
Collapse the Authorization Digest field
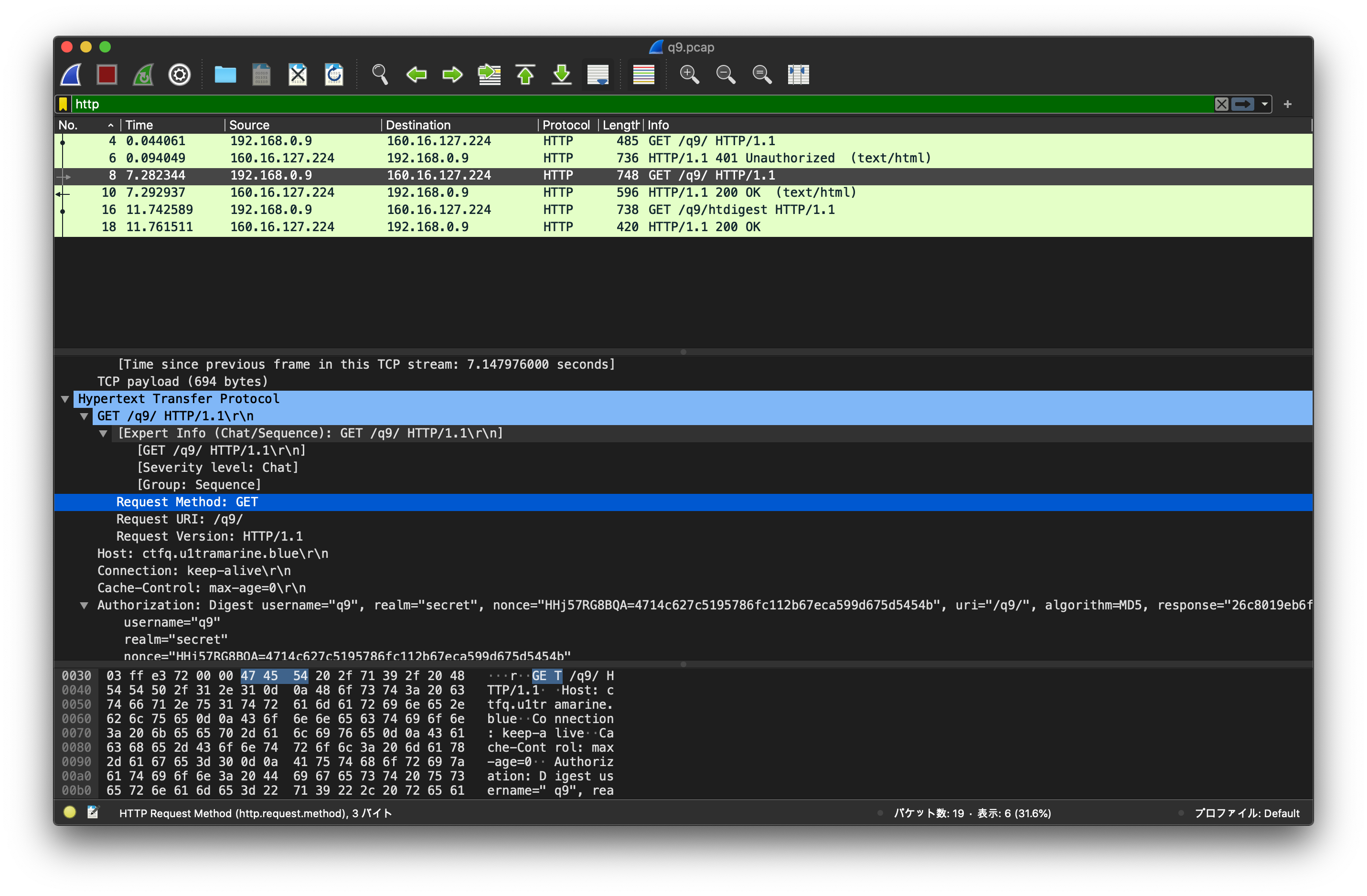click(x=85, y=606)
